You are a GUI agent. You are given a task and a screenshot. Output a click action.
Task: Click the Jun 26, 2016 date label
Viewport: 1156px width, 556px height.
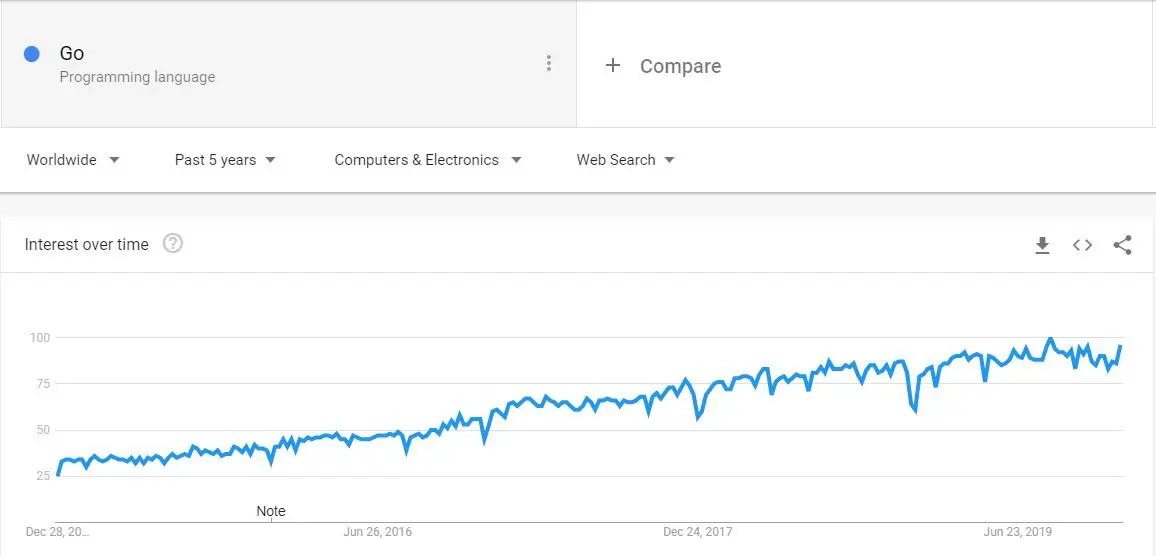point(377,532)
